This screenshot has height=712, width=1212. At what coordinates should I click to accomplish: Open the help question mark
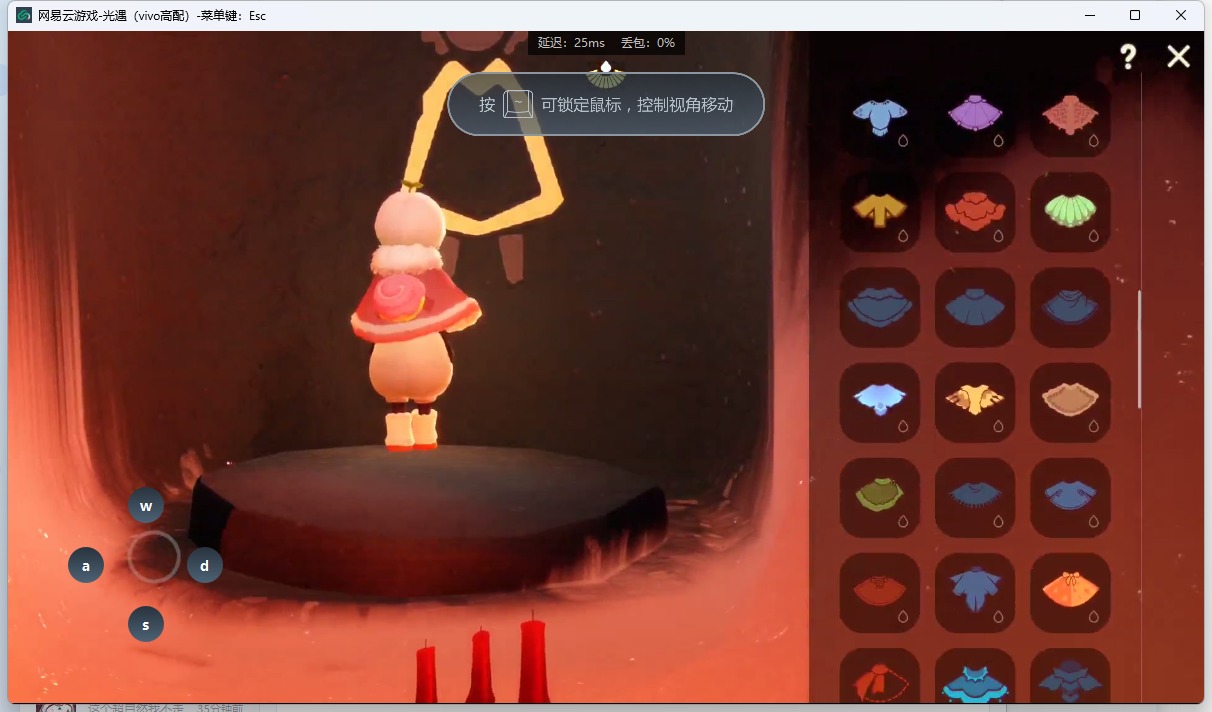click(x=1128, y=57)
